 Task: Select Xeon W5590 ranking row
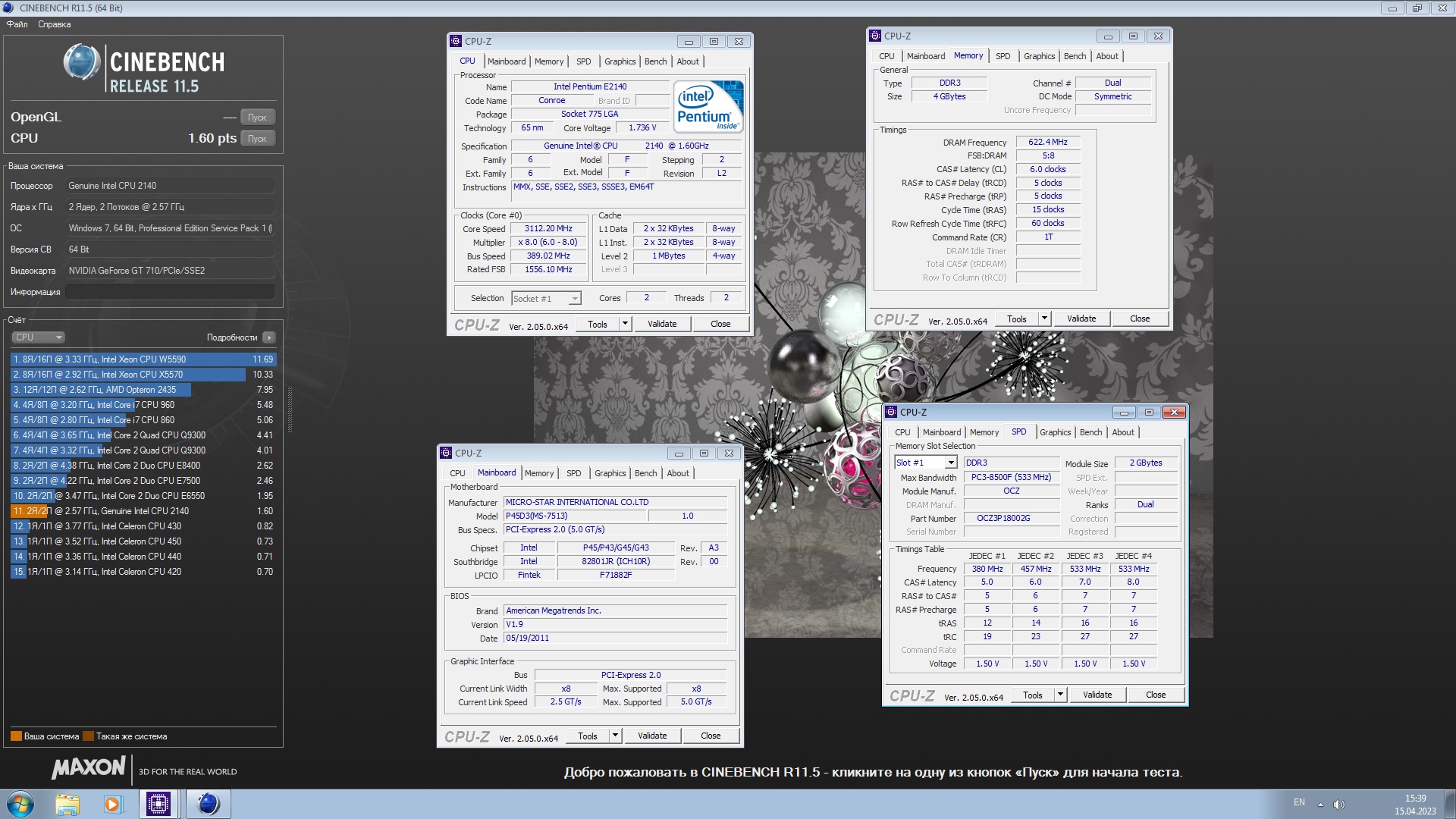tap(143, 359)
